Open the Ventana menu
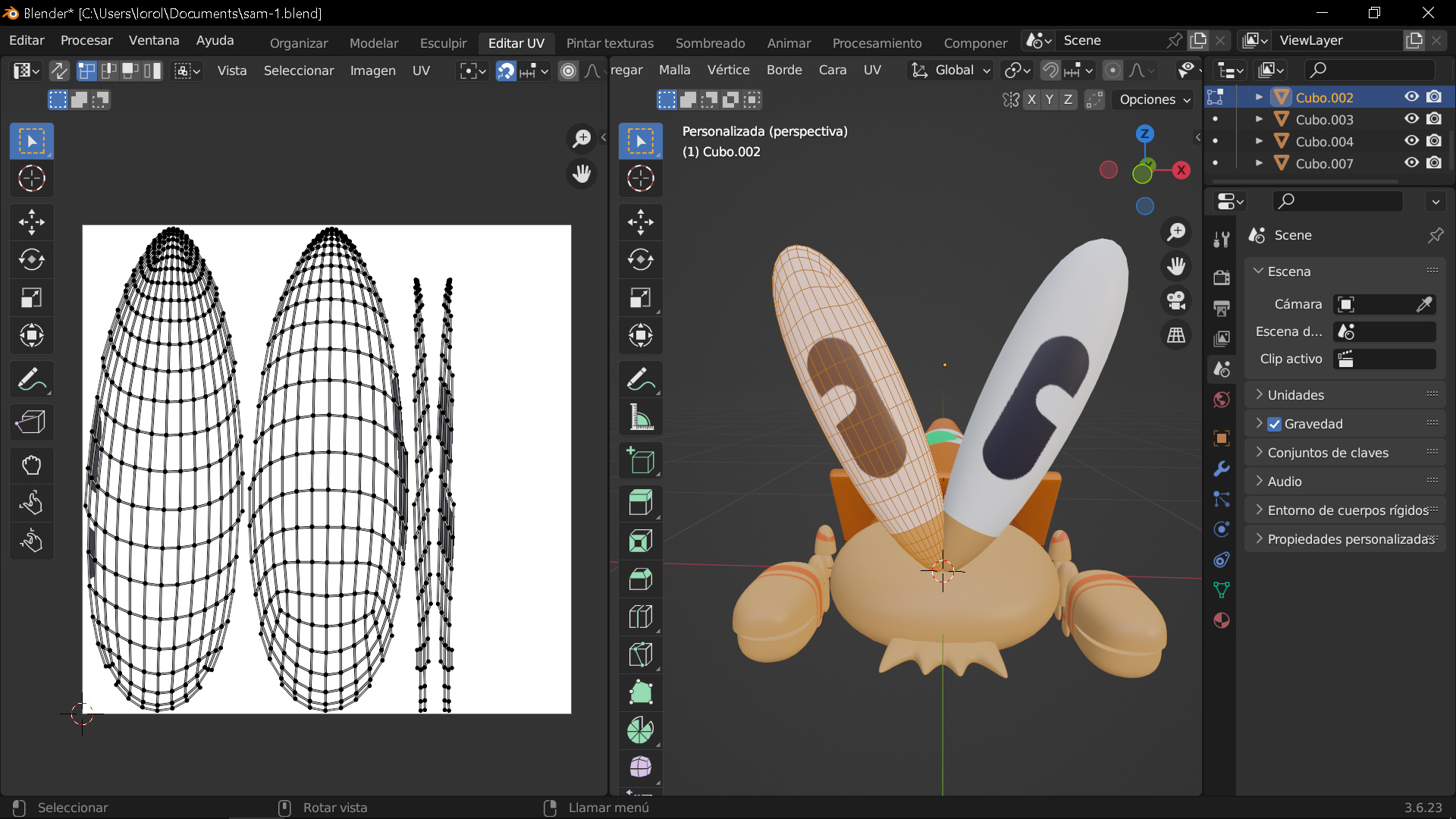 [x=154, y=40]
